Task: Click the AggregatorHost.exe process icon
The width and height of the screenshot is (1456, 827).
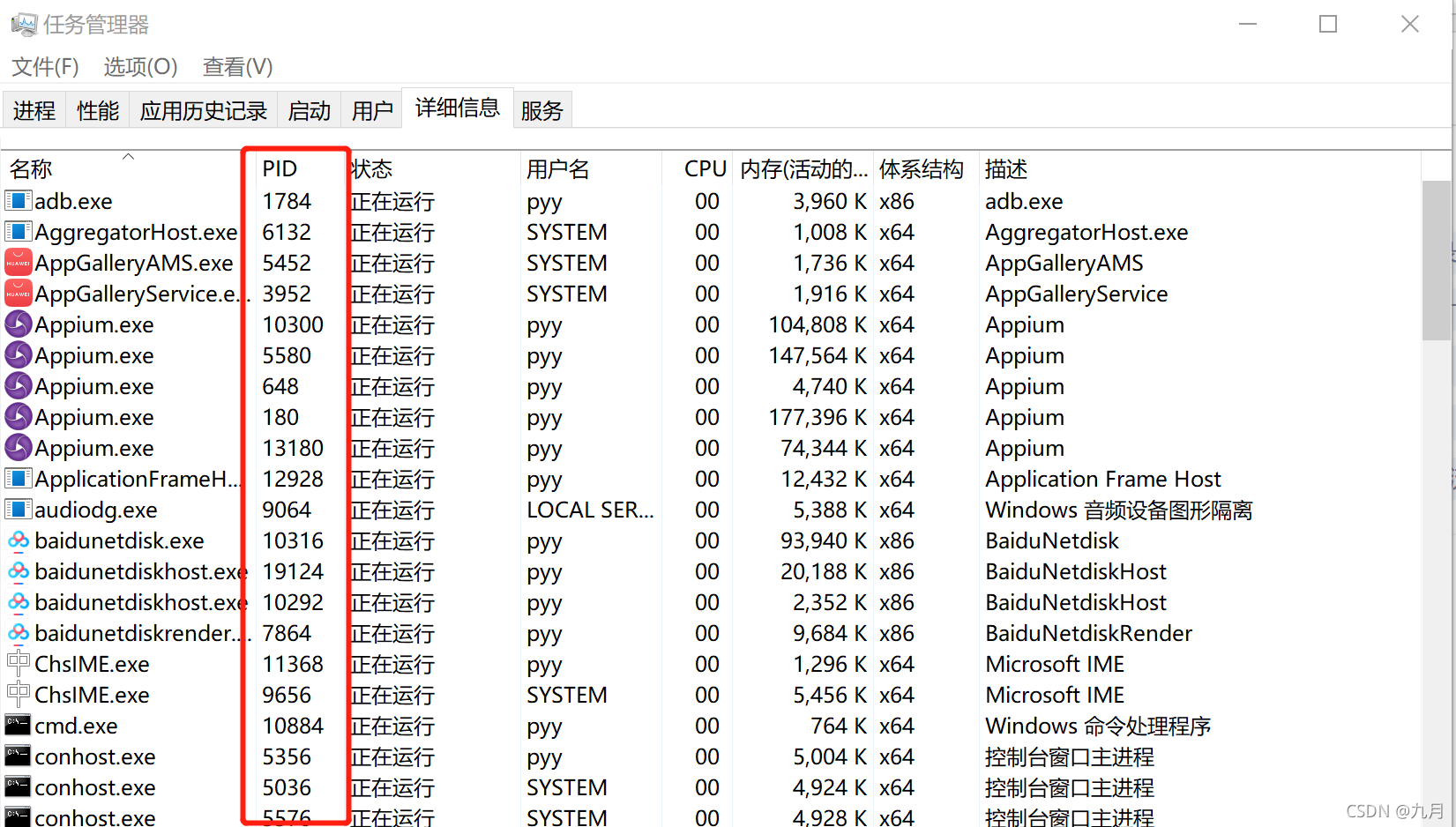Action: (x=19, y=232)
